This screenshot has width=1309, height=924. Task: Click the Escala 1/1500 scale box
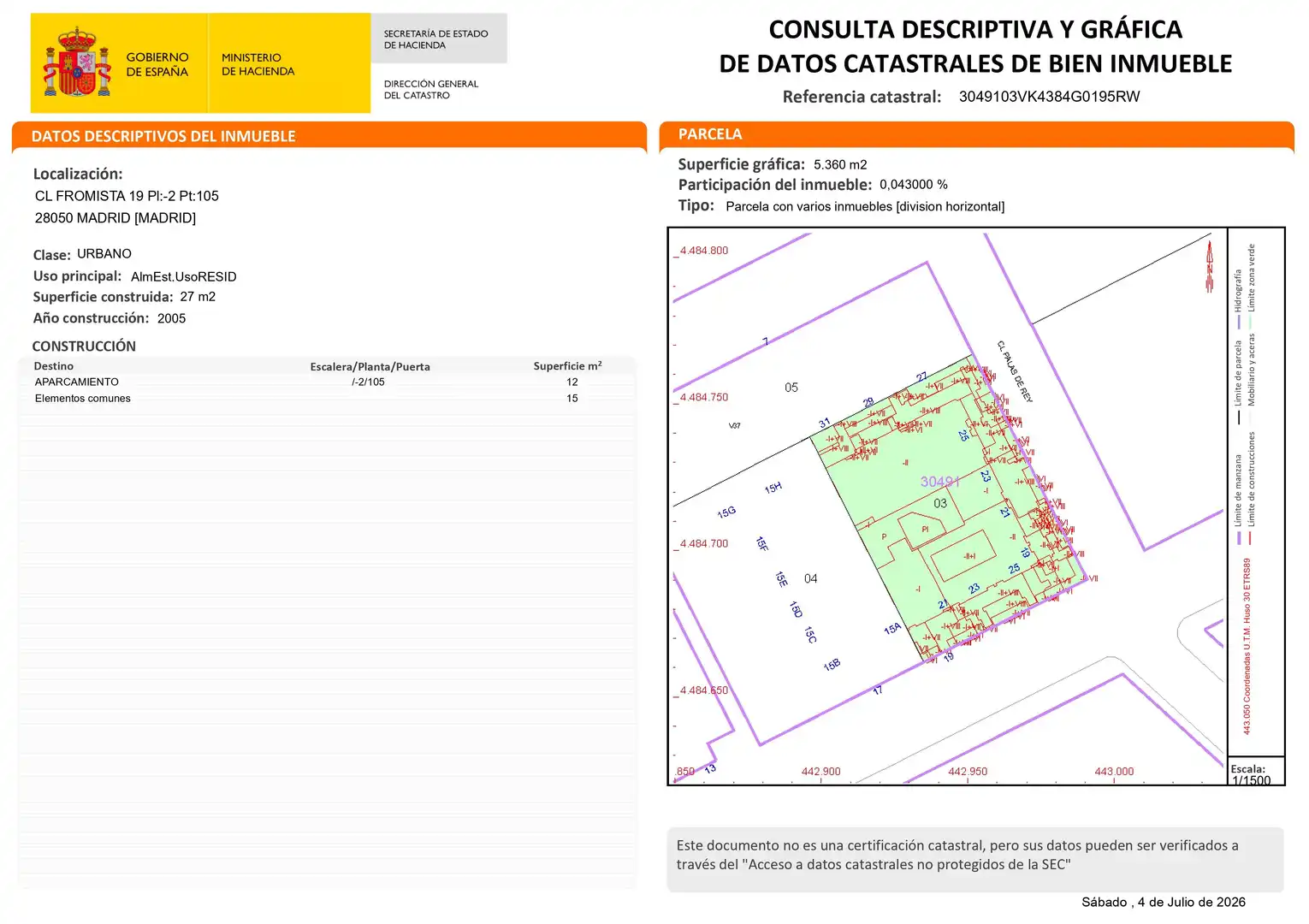pyautogui.click(x=1257, y=770)
